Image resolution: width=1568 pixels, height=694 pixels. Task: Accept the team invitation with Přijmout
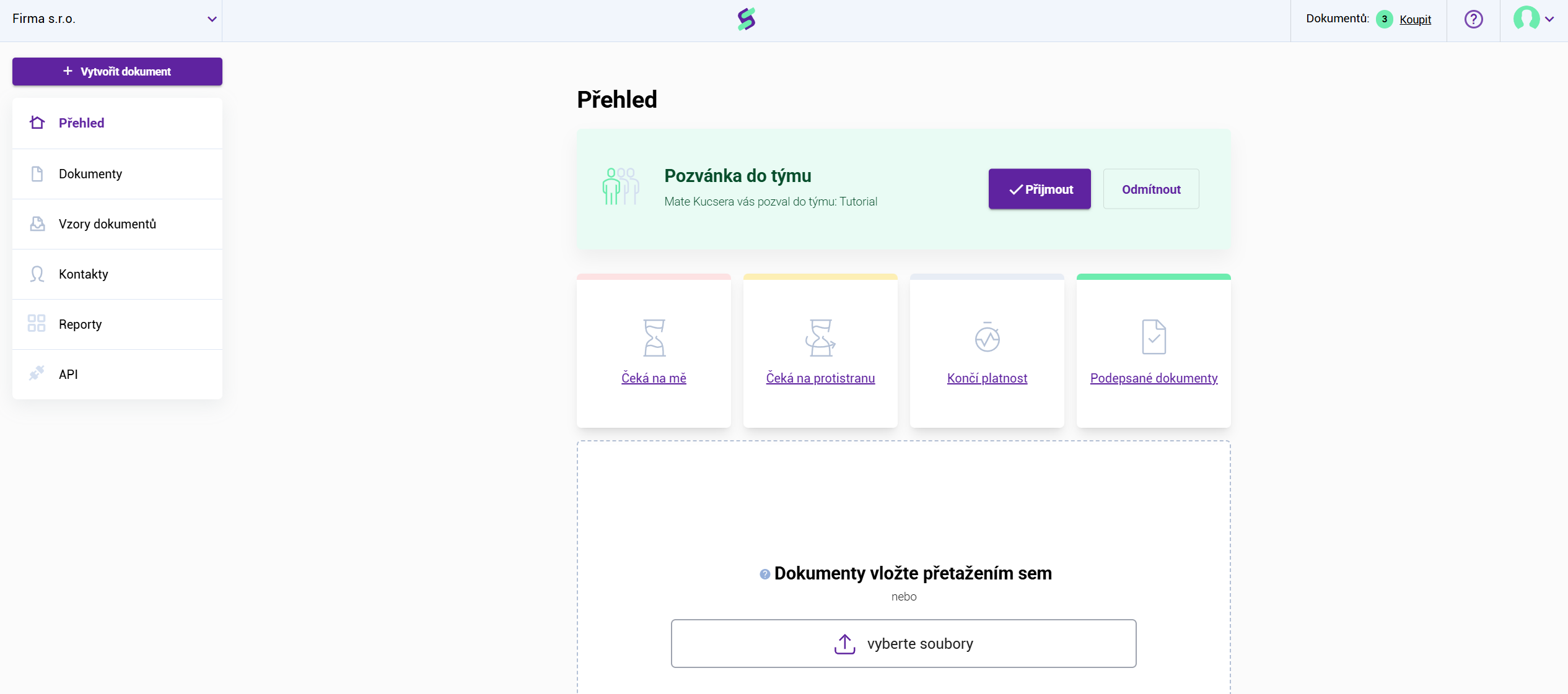point(1040,189)
